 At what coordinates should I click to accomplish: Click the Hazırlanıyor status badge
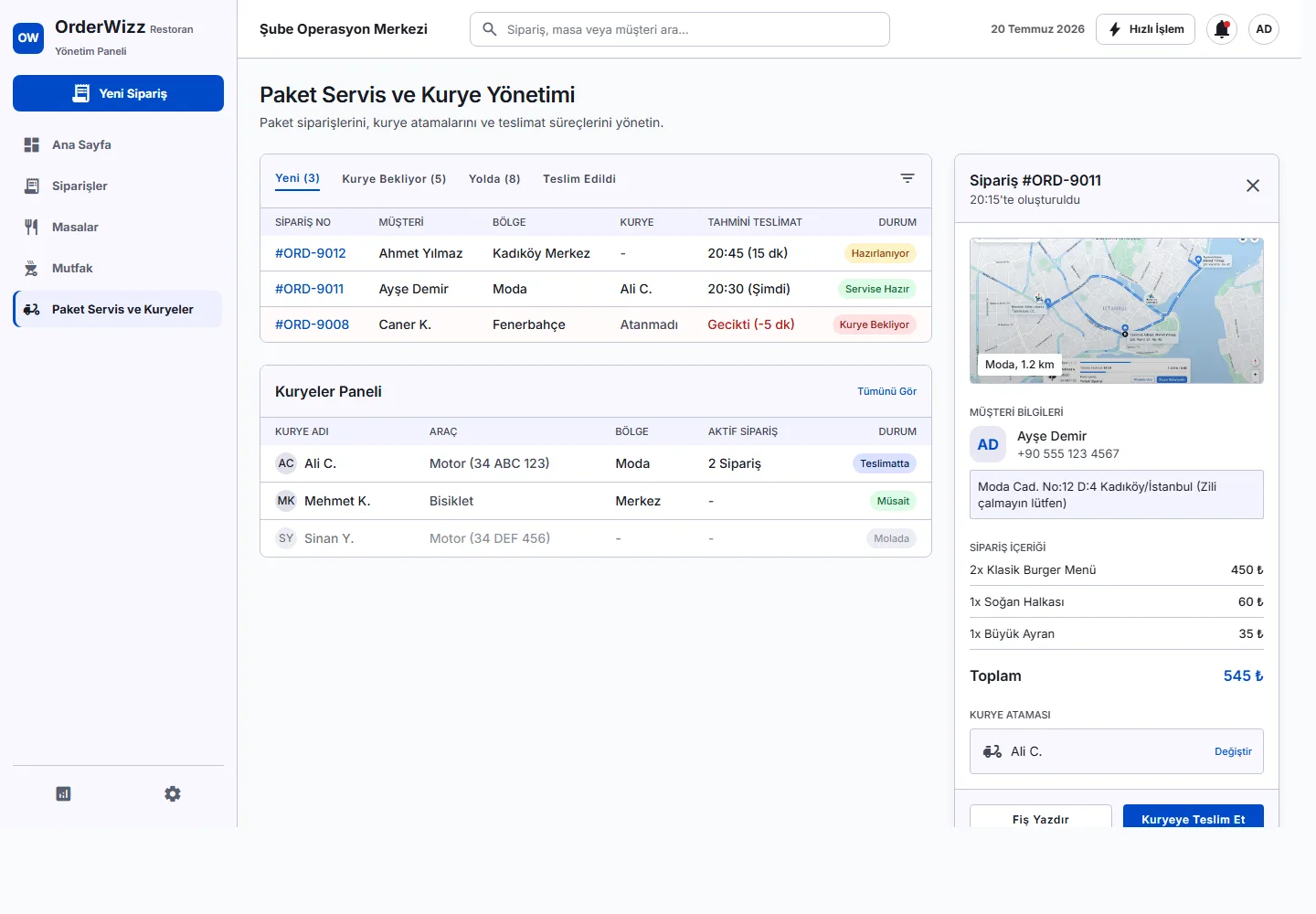pos(880,253)
